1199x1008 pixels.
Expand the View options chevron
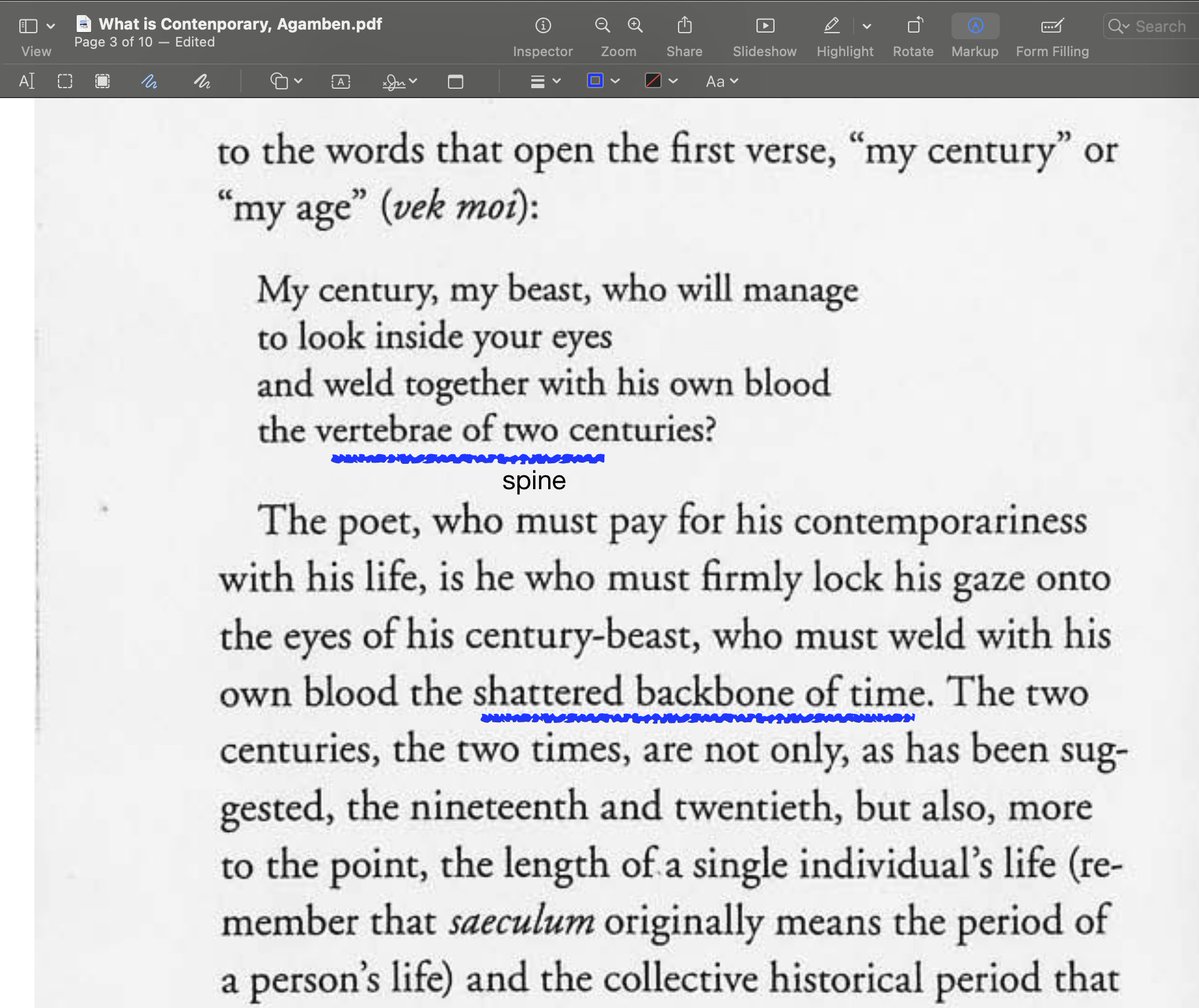(50, 26)
